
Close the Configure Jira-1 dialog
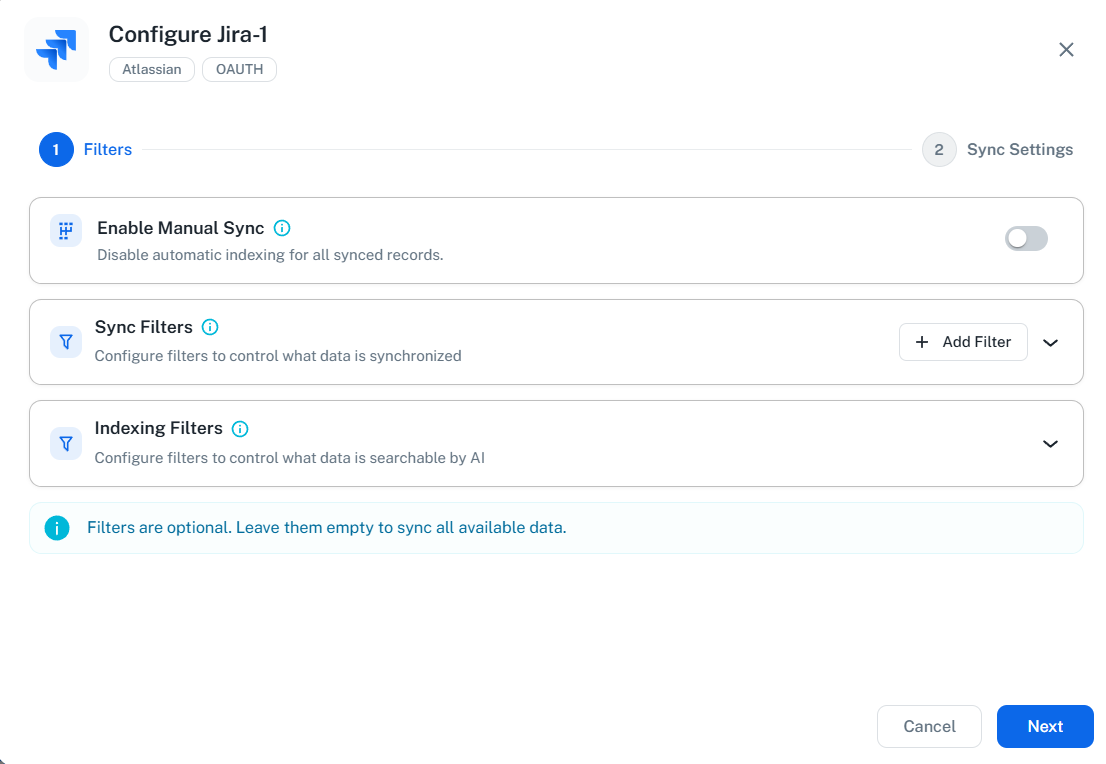[1066, 49]
